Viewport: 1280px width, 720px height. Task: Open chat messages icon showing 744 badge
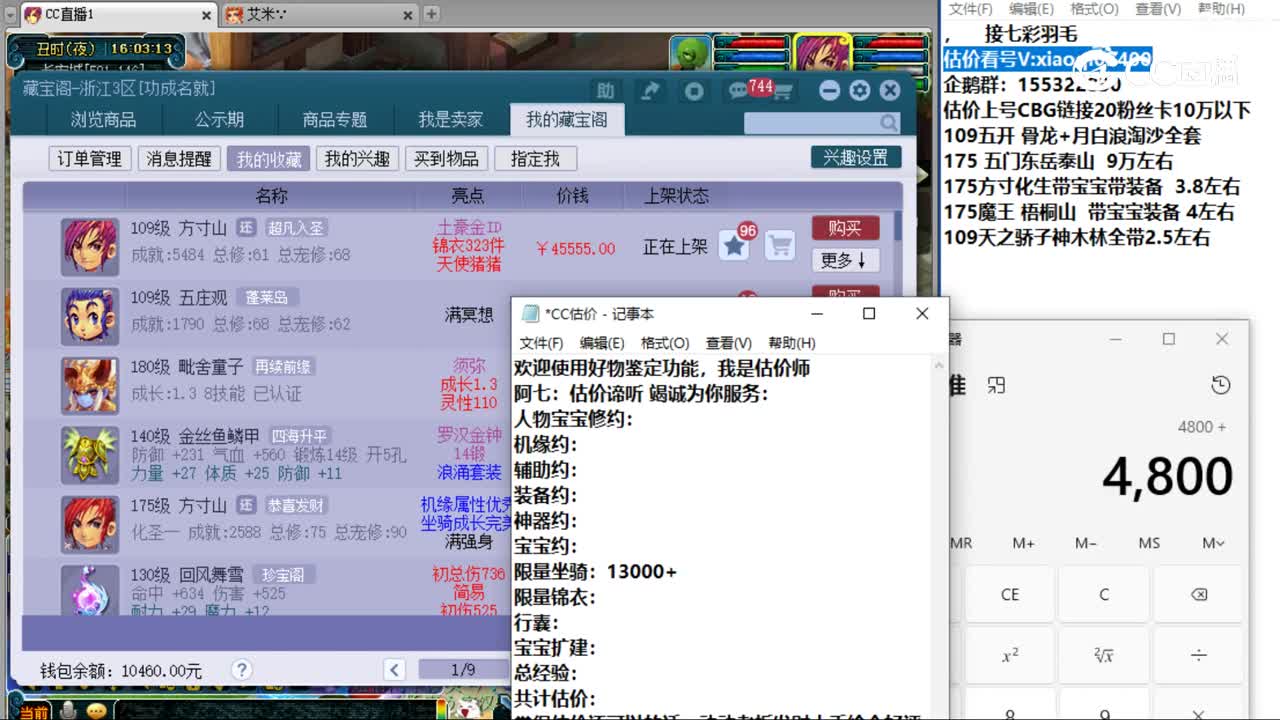pos(738,90)
